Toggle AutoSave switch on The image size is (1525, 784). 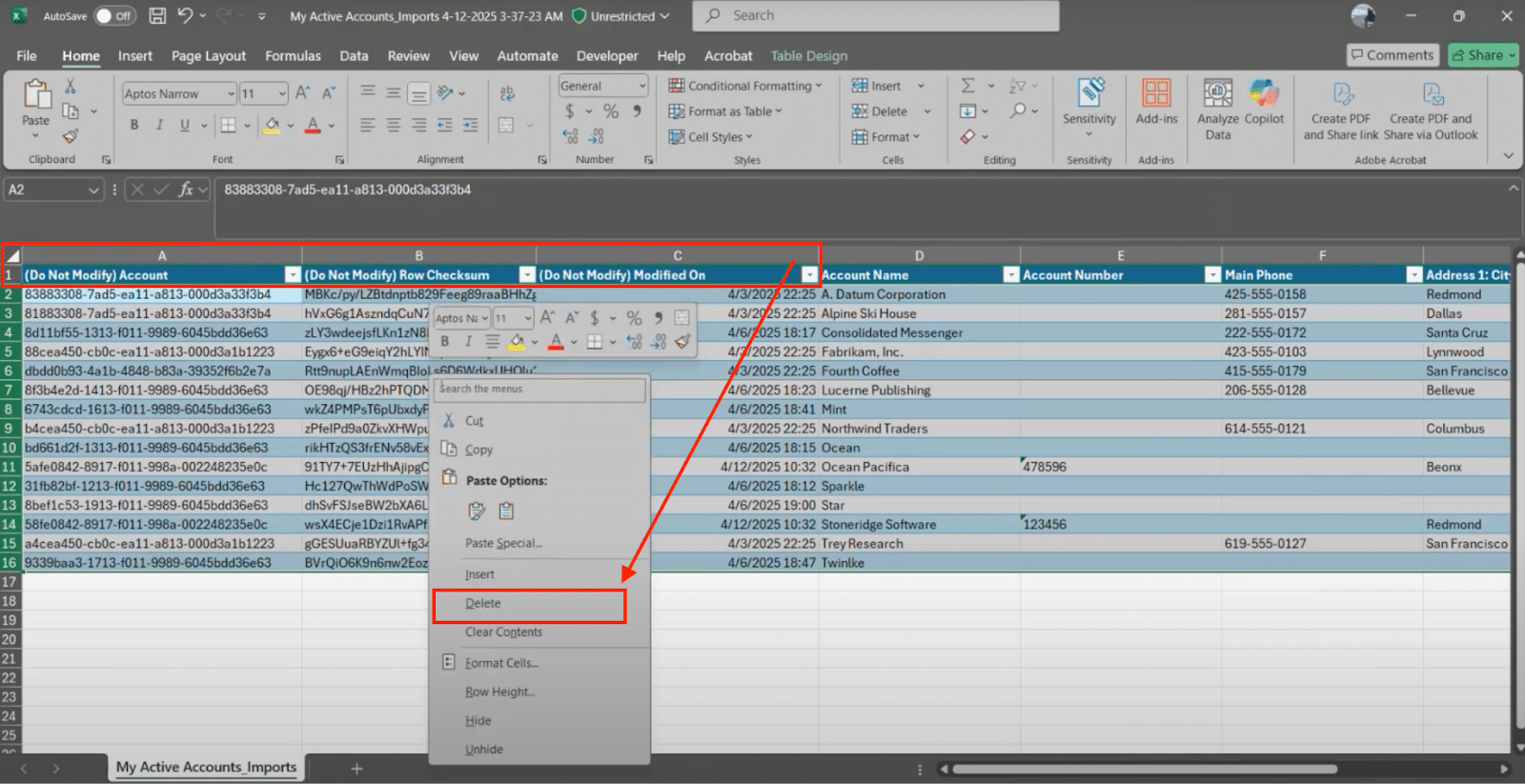114,16
